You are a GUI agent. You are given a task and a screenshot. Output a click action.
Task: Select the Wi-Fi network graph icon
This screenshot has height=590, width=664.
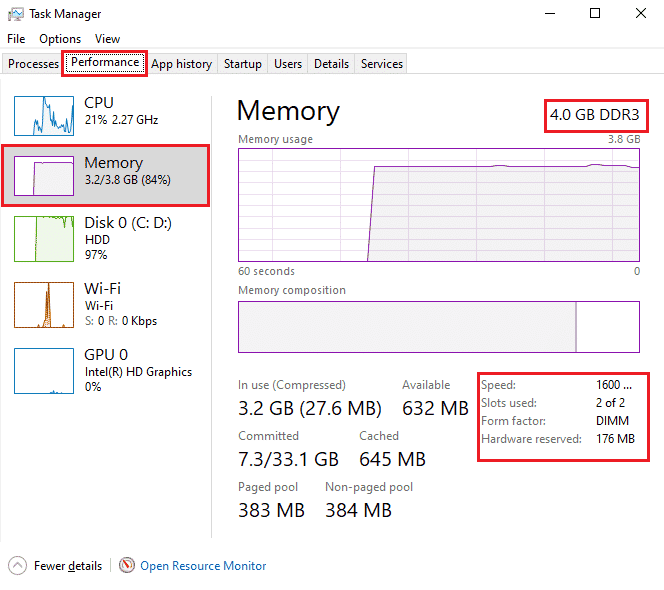coord(43,306)
